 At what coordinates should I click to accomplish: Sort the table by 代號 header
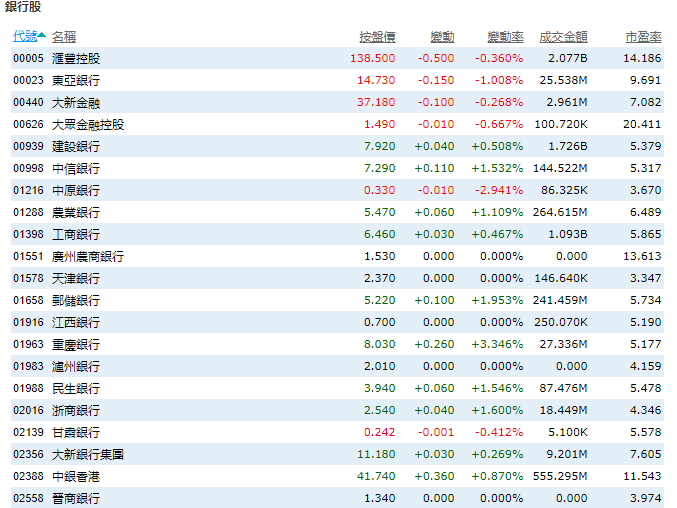point(24,36)
